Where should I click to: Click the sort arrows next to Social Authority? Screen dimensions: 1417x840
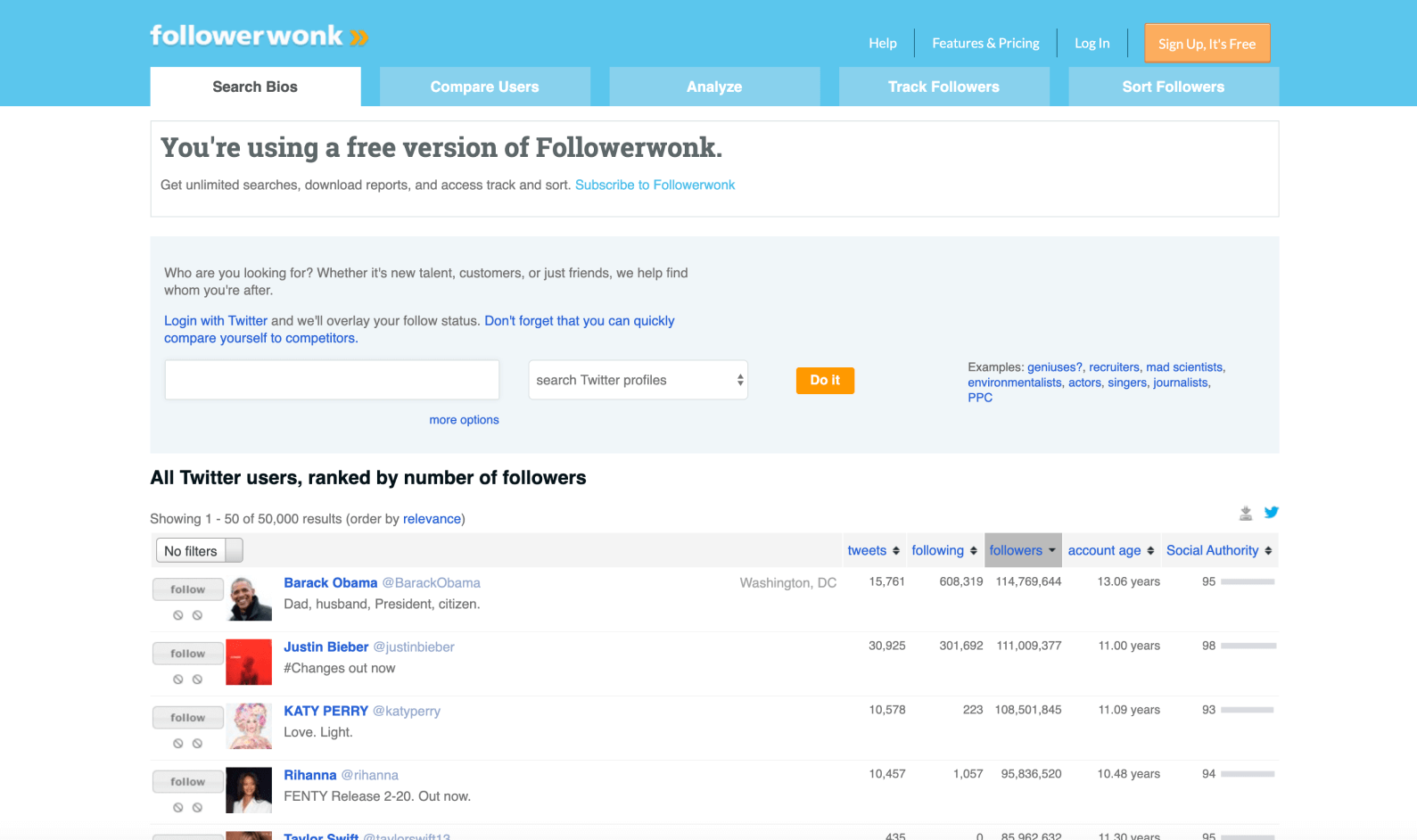pos(1268,551)
